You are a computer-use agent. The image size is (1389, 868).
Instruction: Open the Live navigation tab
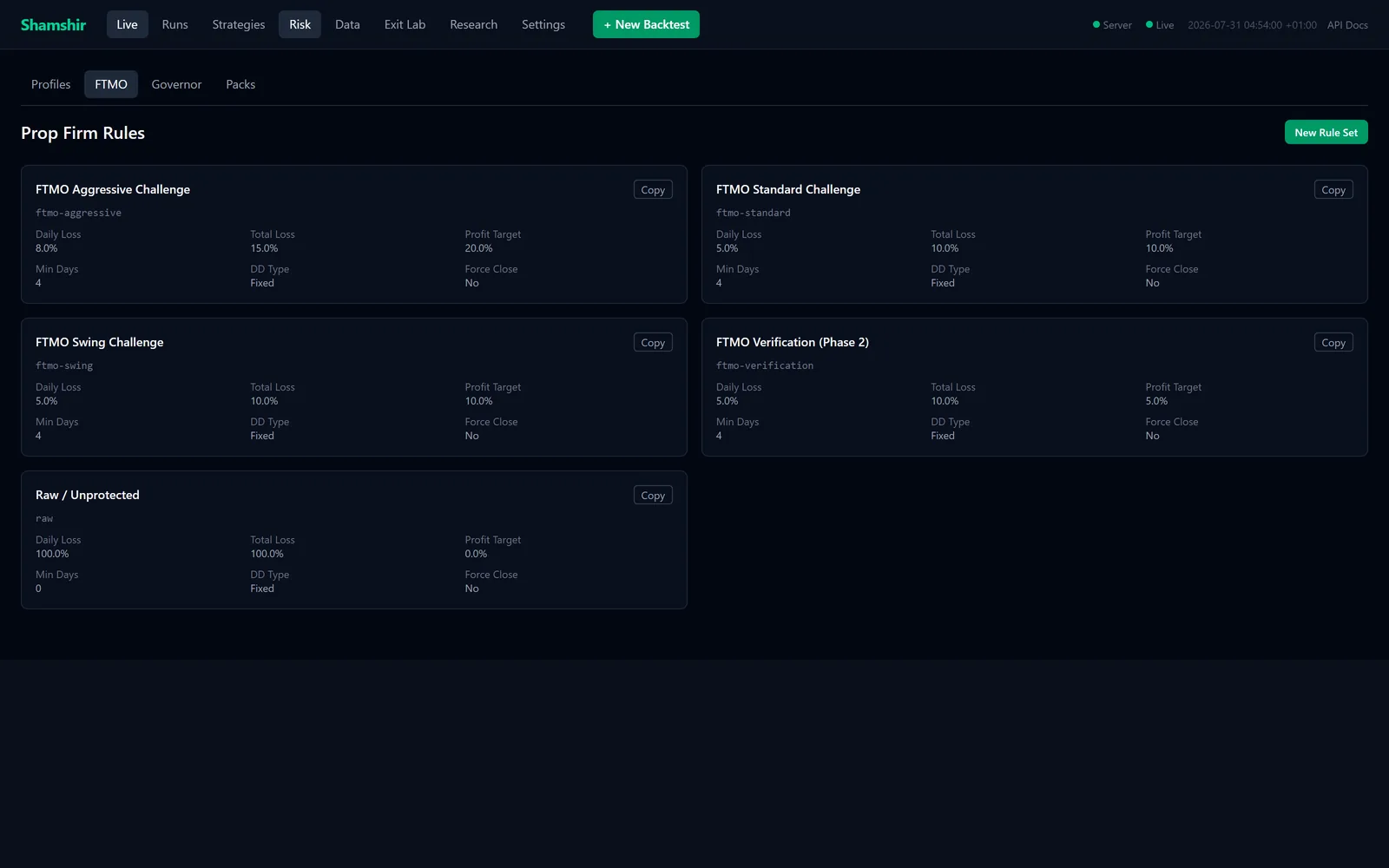tap(127, 24)
